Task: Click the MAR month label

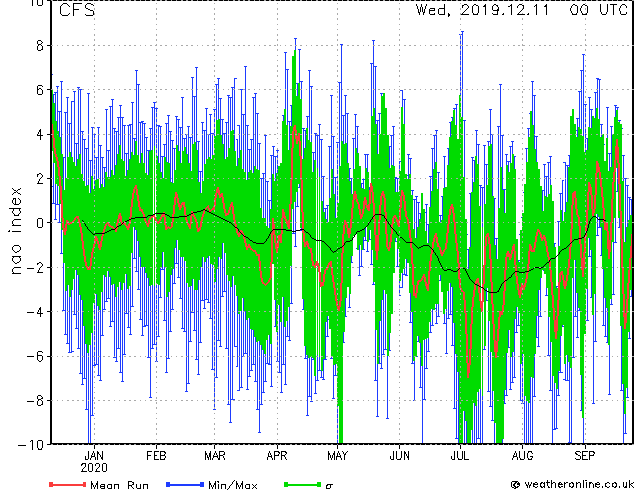Action: pyautogui.click(x=215, y=456)
